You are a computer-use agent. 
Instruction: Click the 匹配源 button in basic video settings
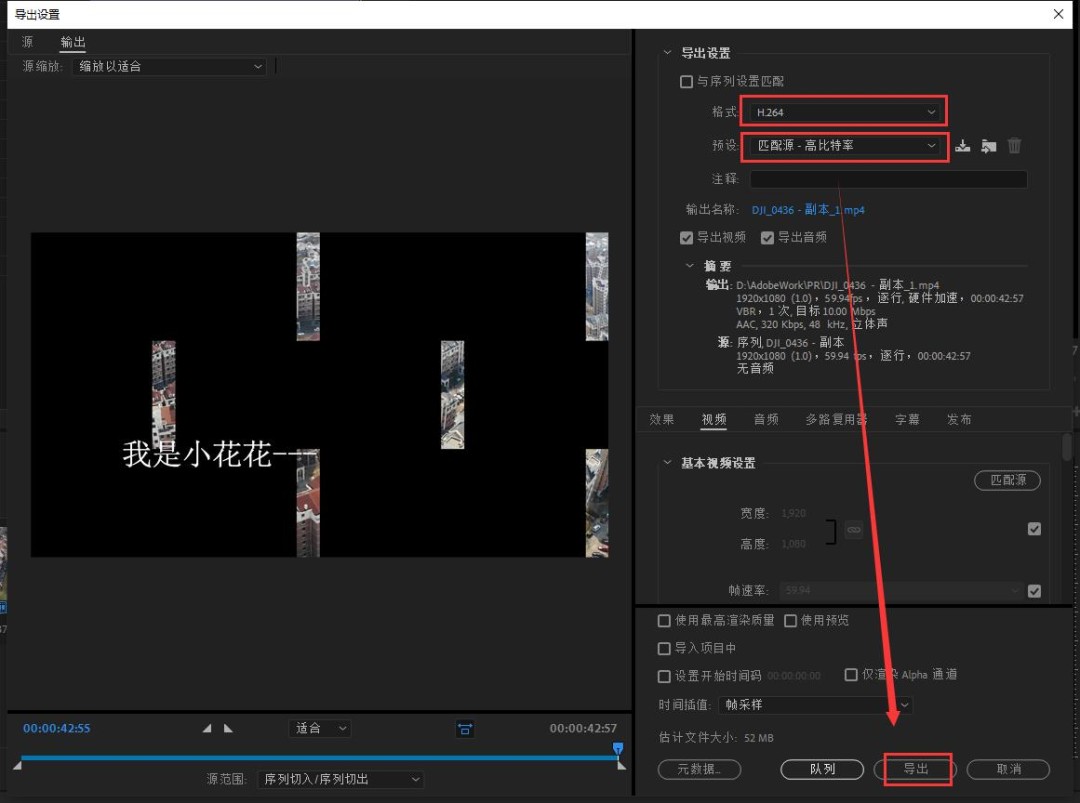(1006, 480)
